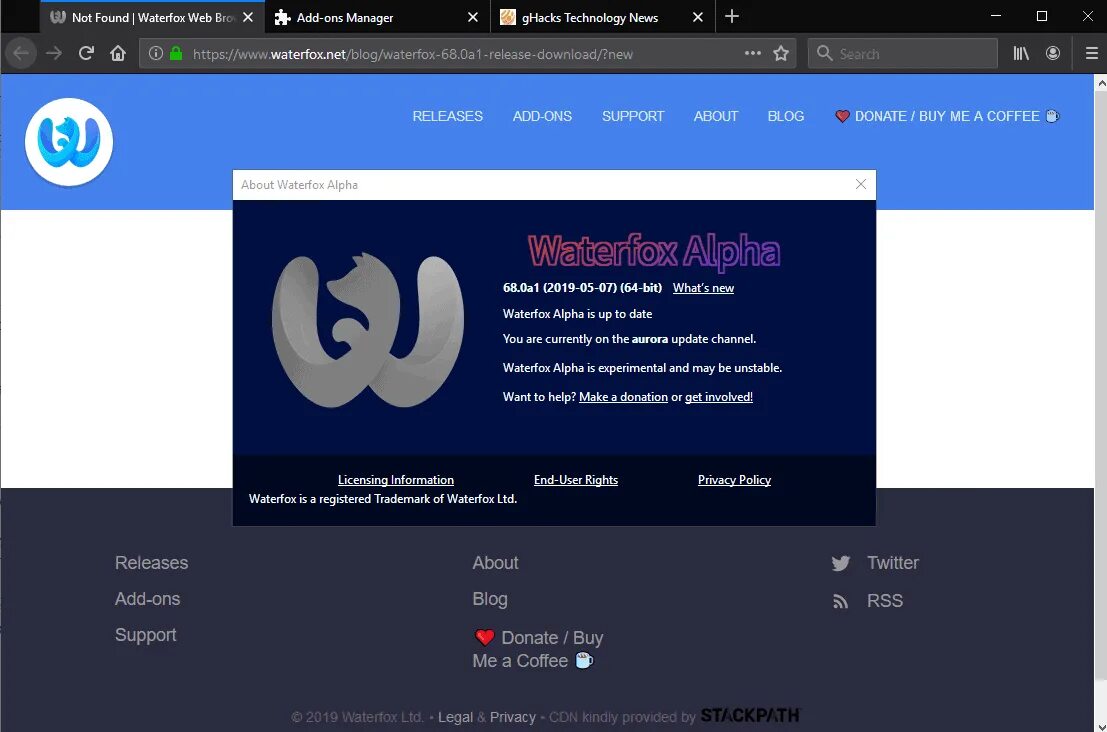Close the Add-ons Manager tab
The width and height of the screenshot is (1107, 732).
(473, 17)
